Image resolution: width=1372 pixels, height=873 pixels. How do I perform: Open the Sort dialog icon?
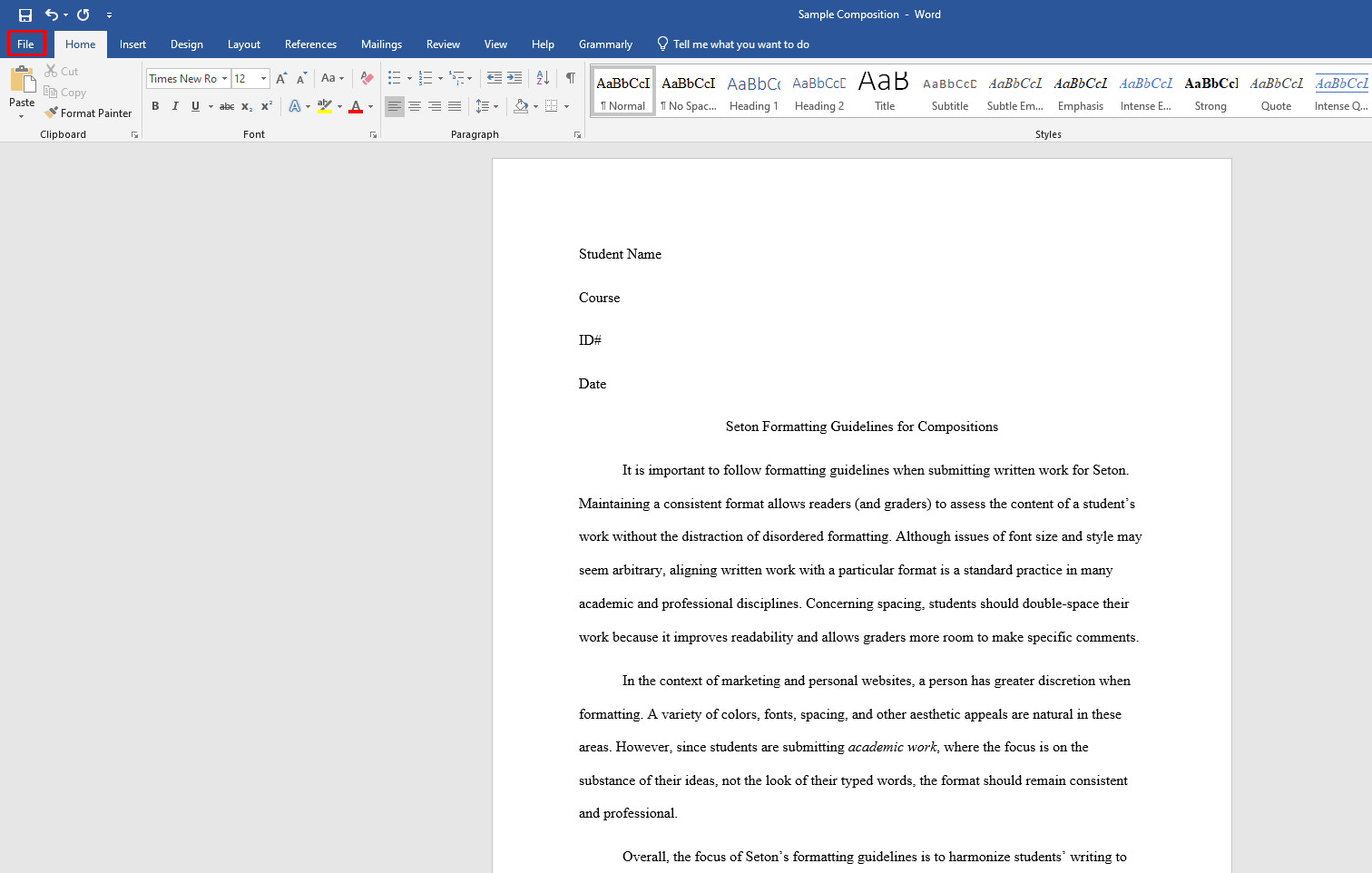pos(543,78)
